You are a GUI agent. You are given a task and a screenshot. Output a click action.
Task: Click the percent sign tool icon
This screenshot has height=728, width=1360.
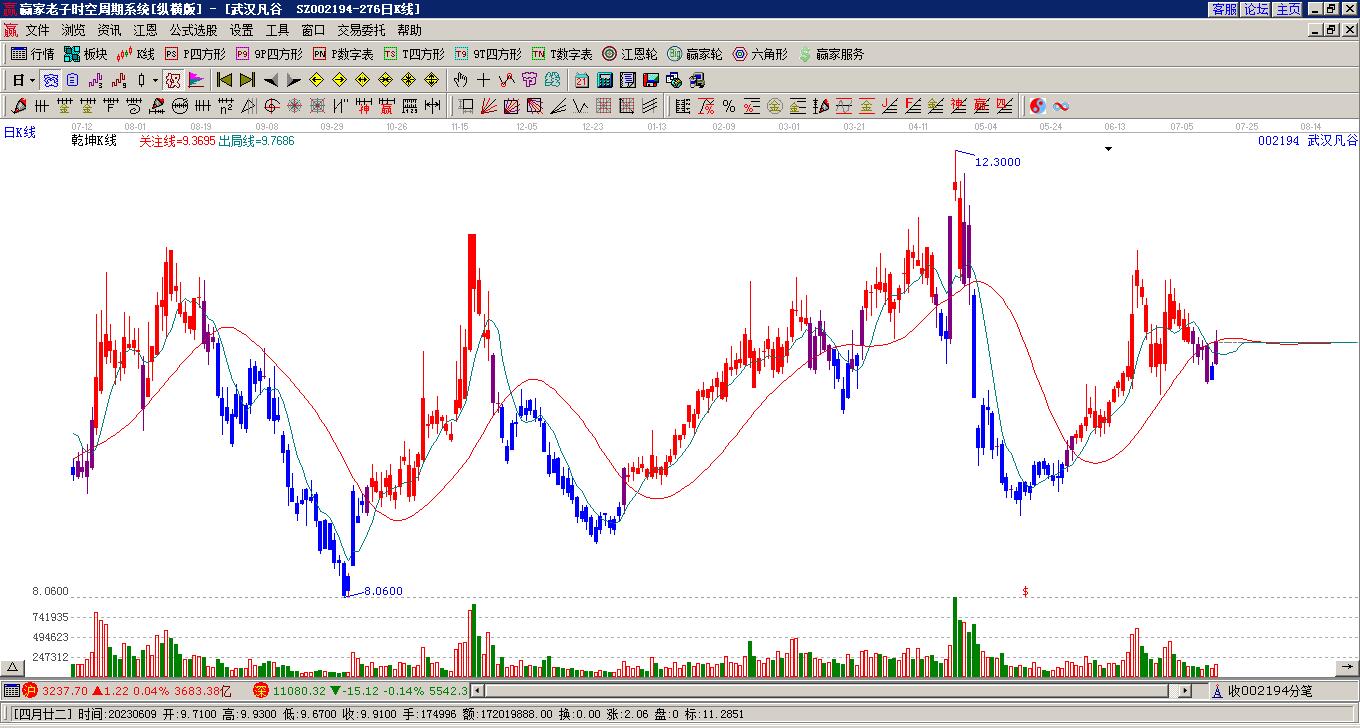tap(729, 106)
